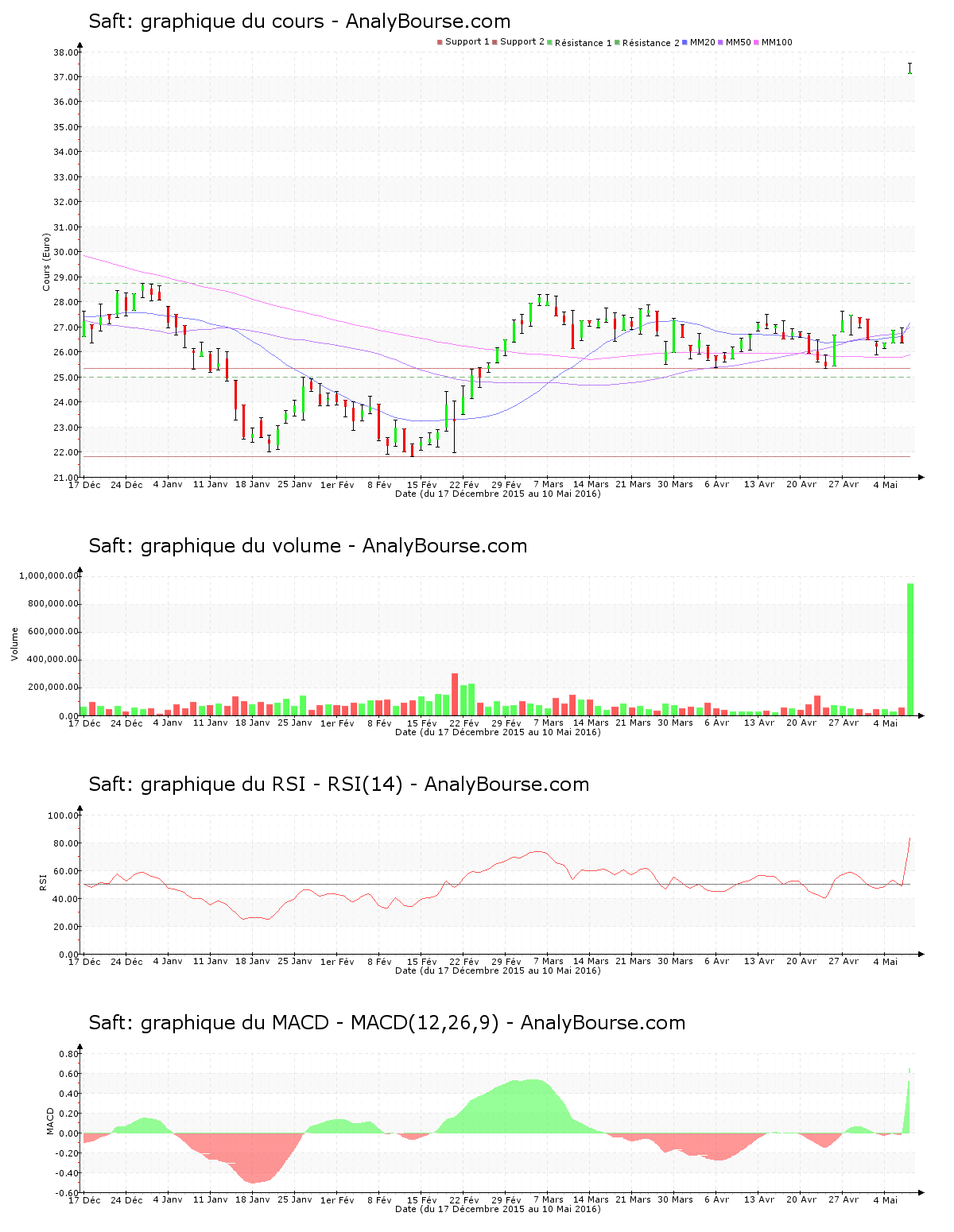Screen dimensions: 954x1232
Task: Click the RSI(14) chart title
Action: pos(339,785)
